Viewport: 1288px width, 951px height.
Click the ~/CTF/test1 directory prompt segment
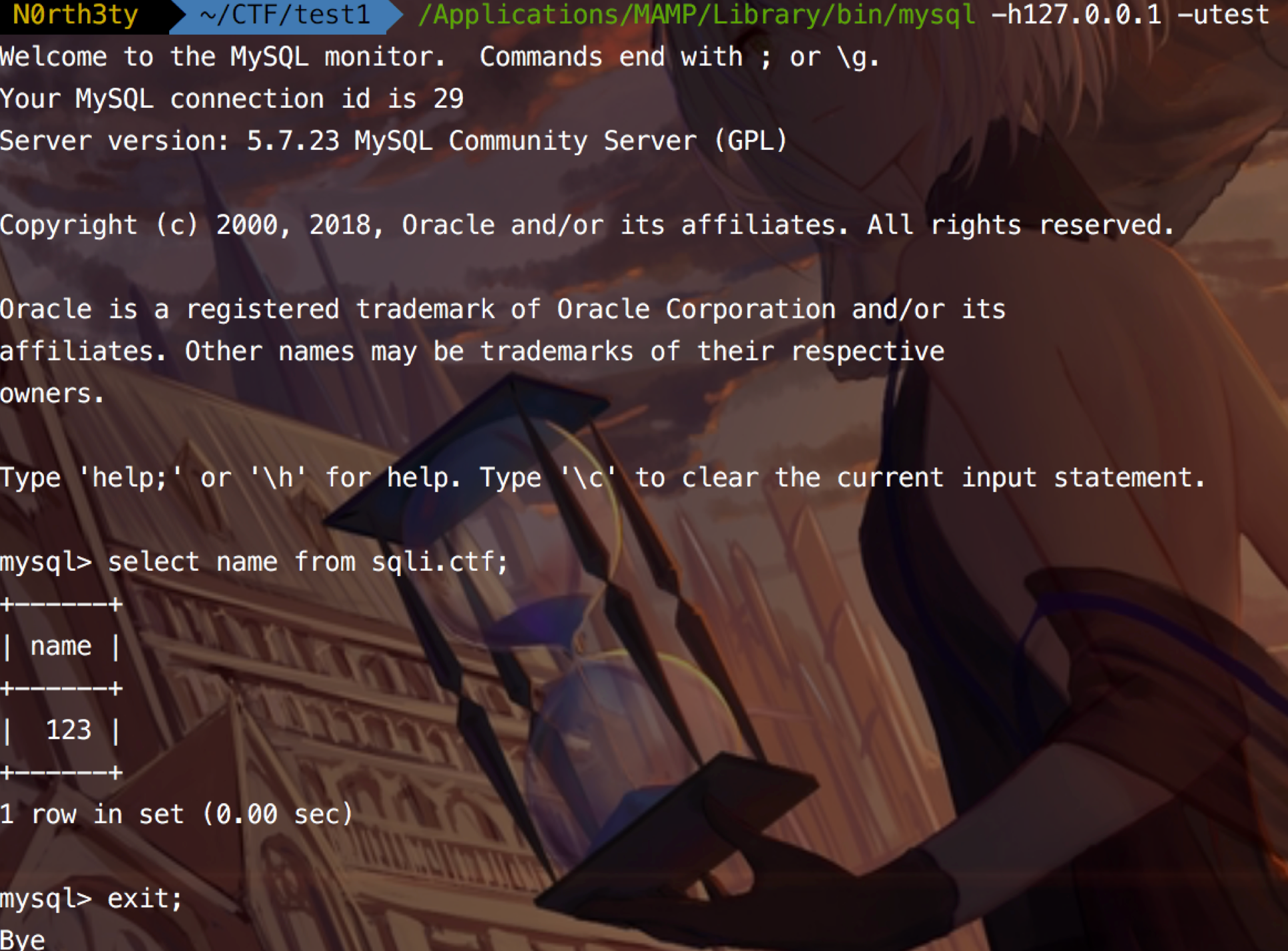tap(284, 14)
